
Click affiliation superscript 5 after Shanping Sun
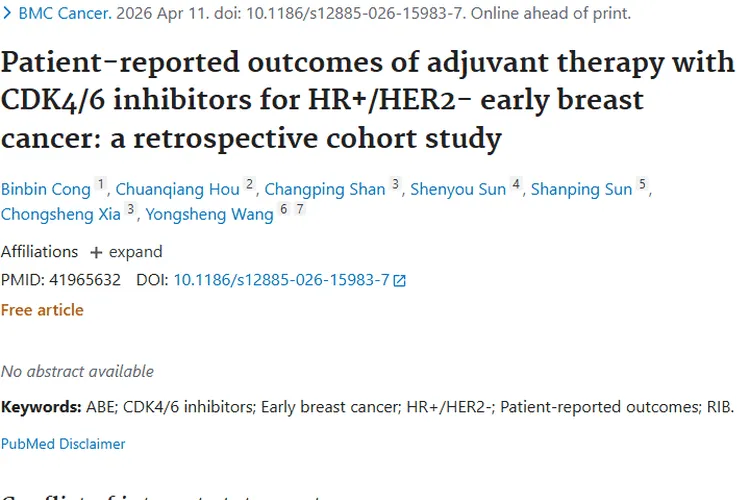click(x=643, y=185)
